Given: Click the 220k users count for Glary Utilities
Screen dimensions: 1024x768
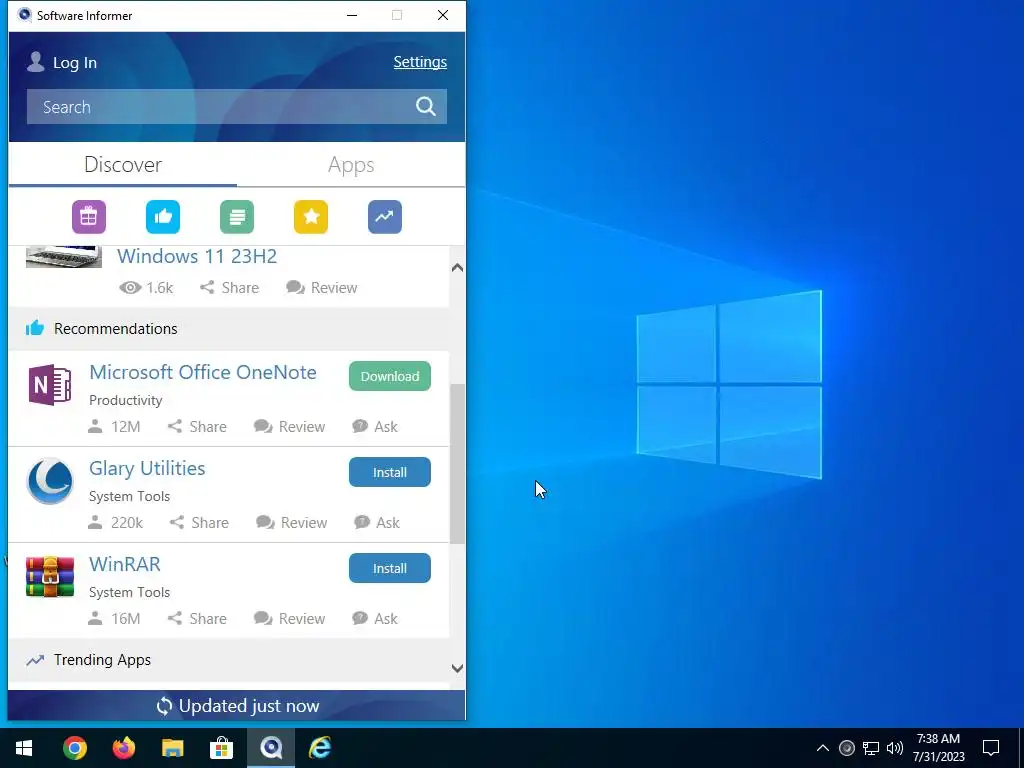Looking at the screenshot, I should click(x=115, y=522).
